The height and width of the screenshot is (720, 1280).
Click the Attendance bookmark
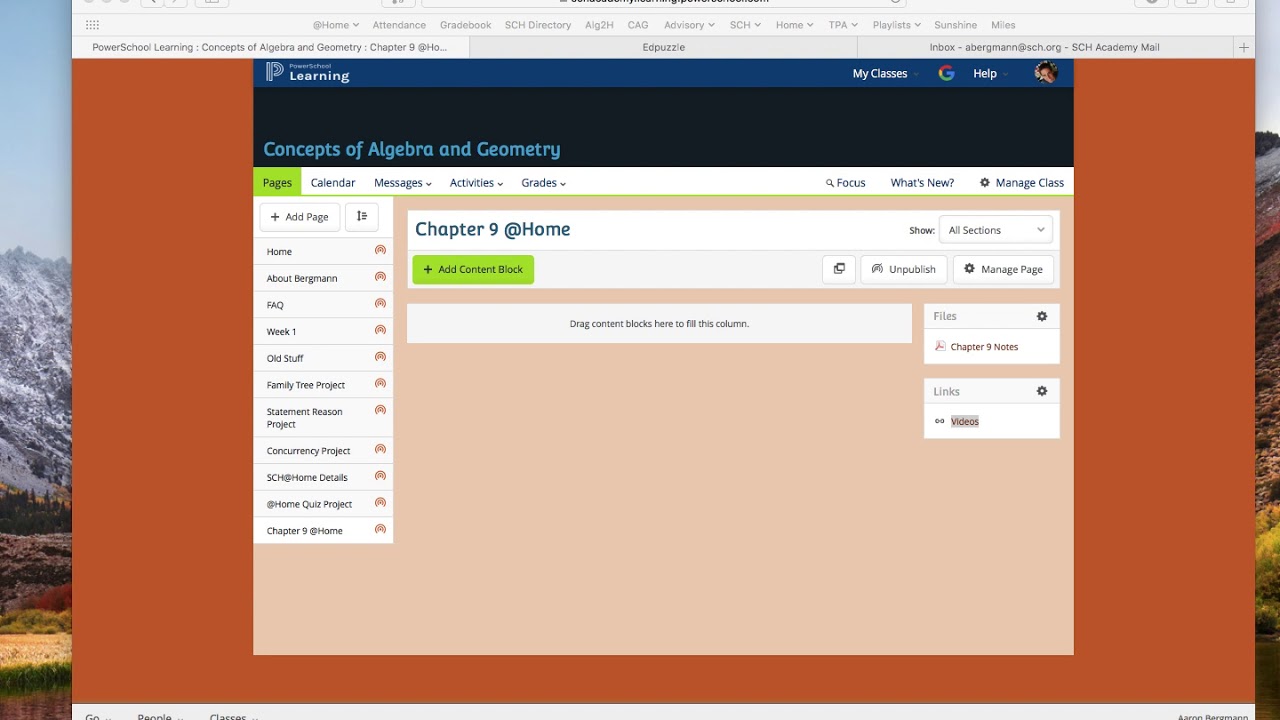point(399,25)
